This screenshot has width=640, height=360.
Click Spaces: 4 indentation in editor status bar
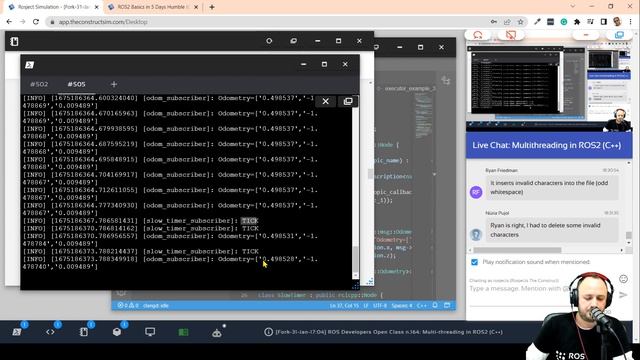point(402,305)
